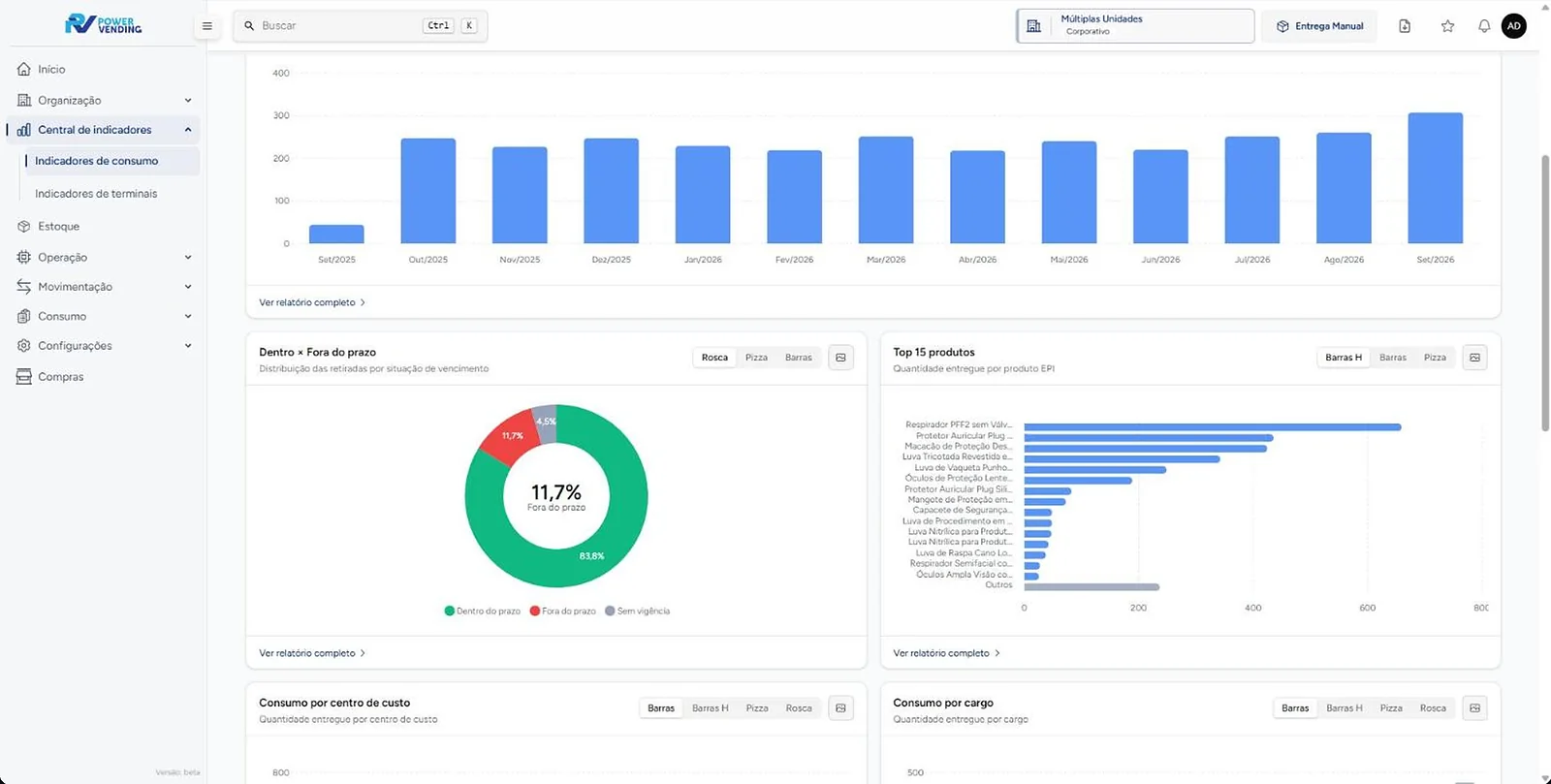
Task: Click the Configurações gear icon
Action: pyautogui.click(x=24, y=346)
